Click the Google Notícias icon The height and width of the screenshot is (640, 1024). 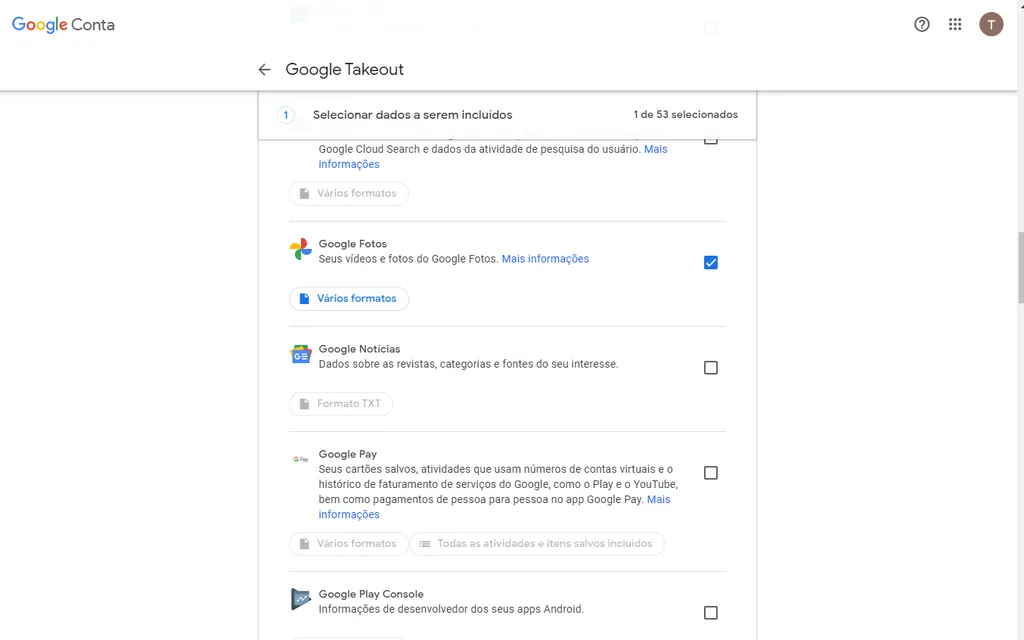(x=300, y=355)
